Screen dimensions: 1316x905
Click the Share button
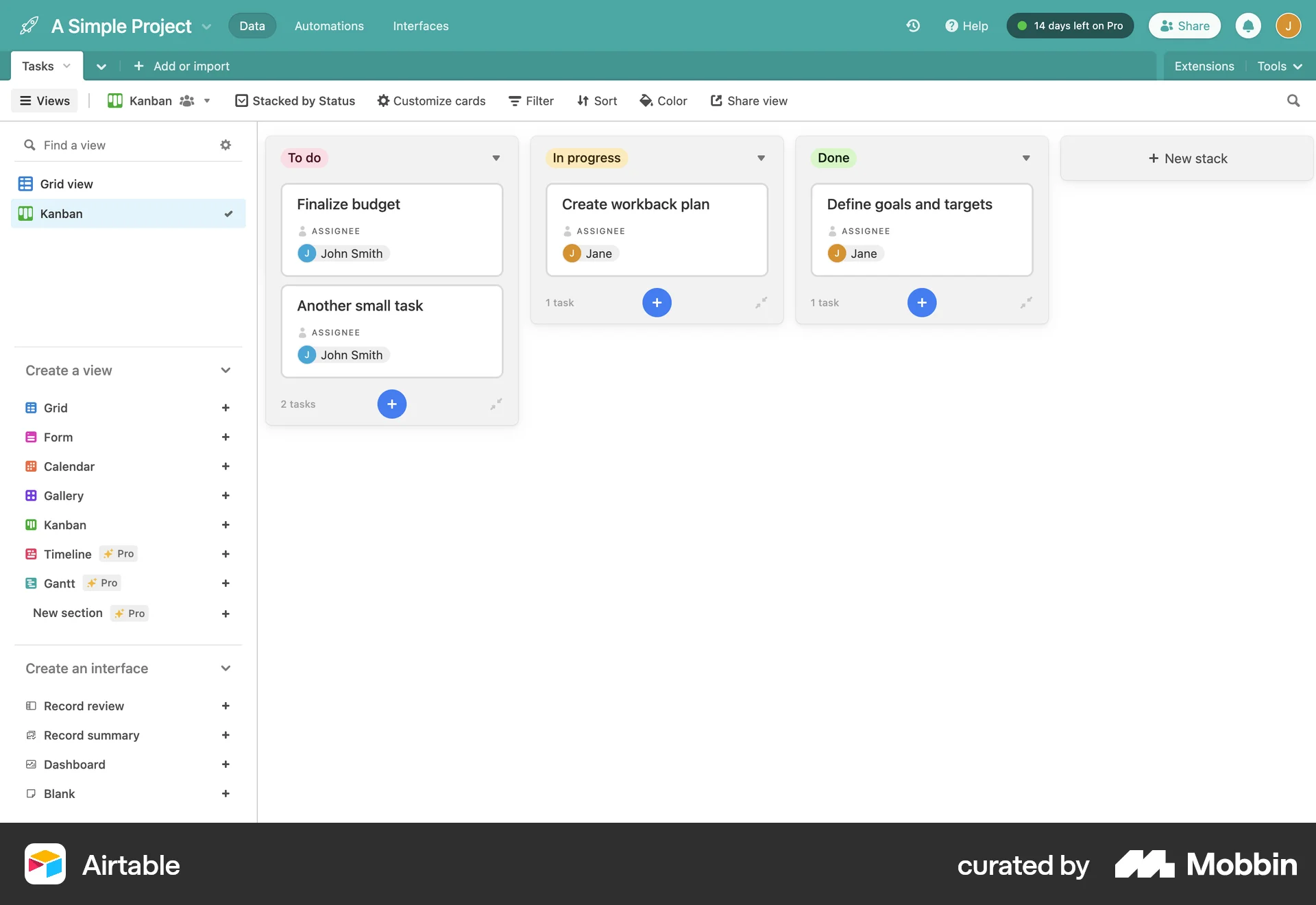pyautogui.click(x=1184, y=25)
